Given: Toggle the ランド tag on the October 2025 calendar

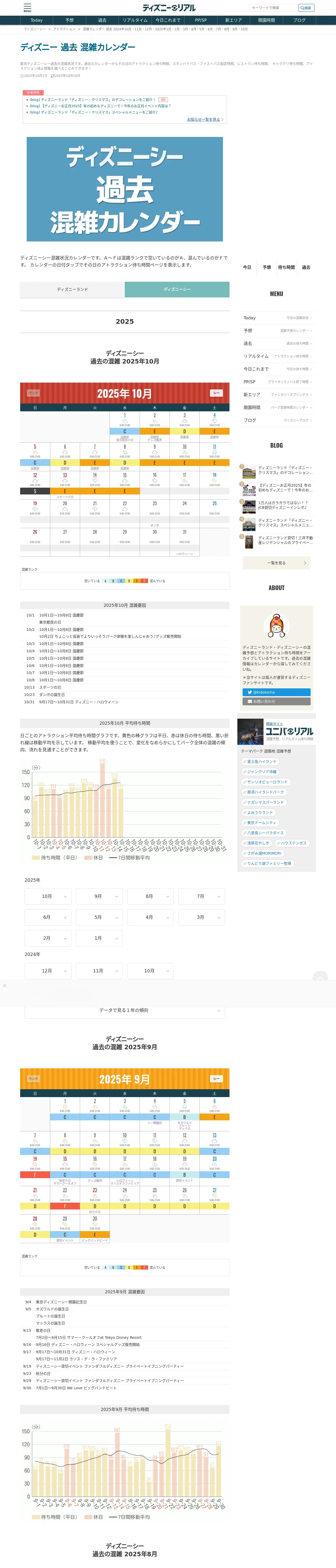Looking at the screenshot, I should pos(33,393).
